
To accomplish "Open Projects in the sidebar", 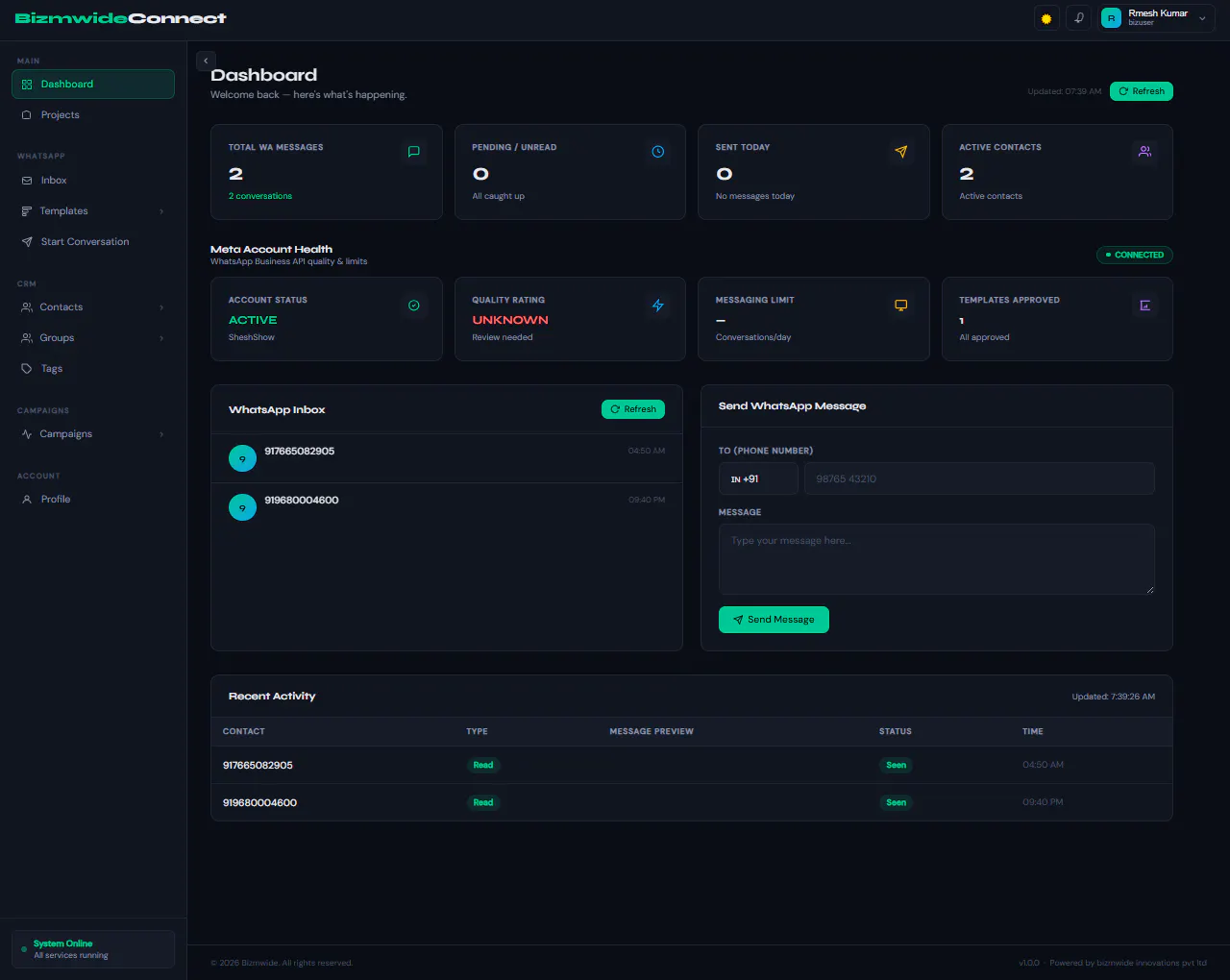I will coord(93,114).
